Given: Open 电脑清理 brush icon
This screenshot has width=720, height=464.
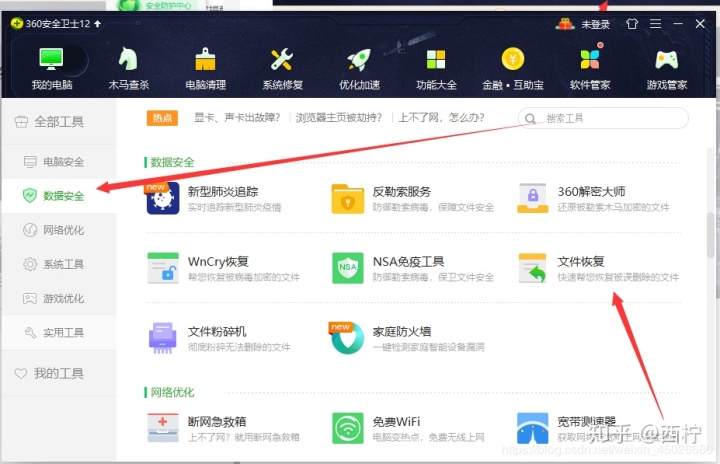Looking at the screenshot, I should 205,59.
